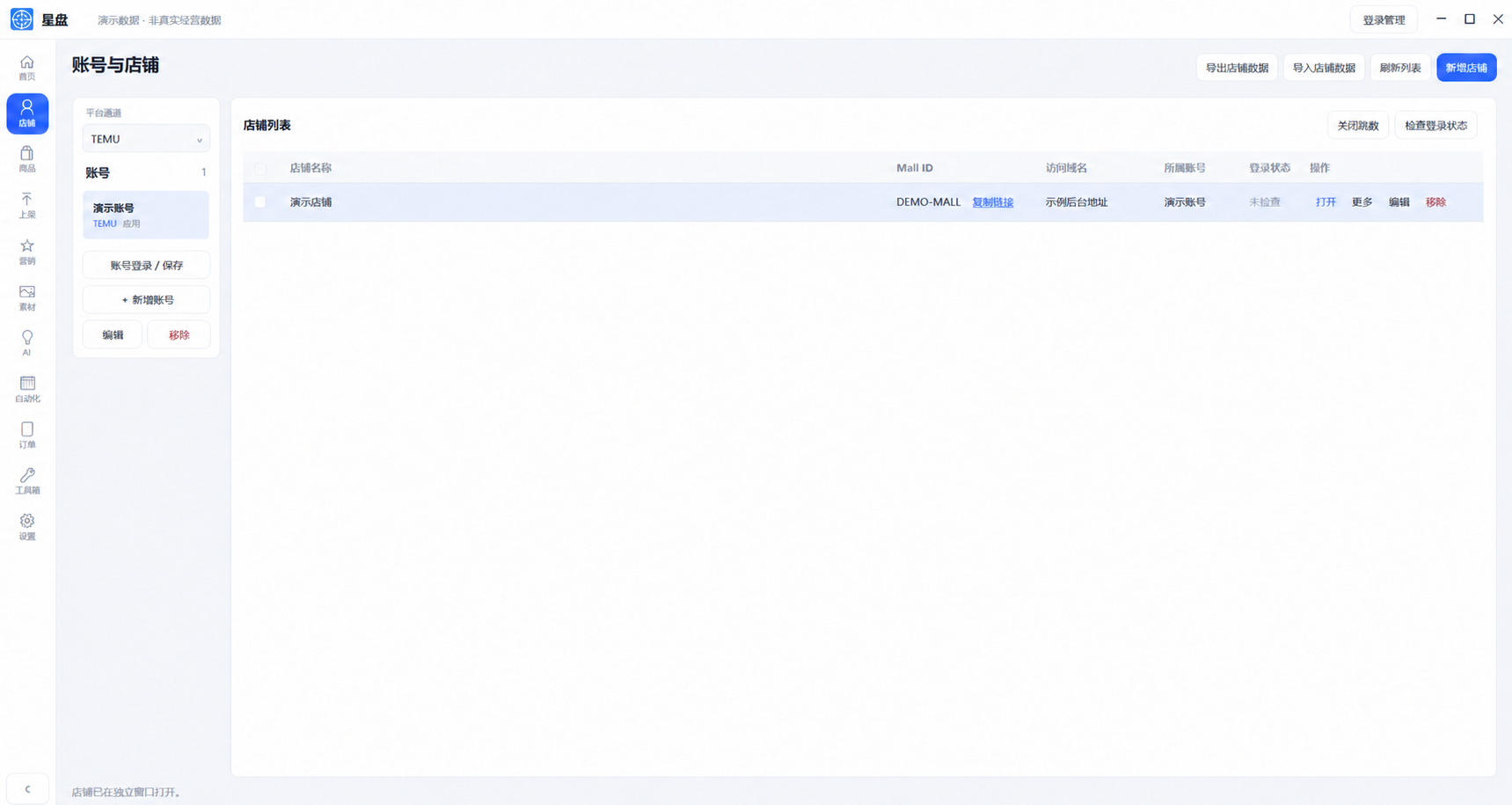Click the 复制链接 link

pos(993,202)
